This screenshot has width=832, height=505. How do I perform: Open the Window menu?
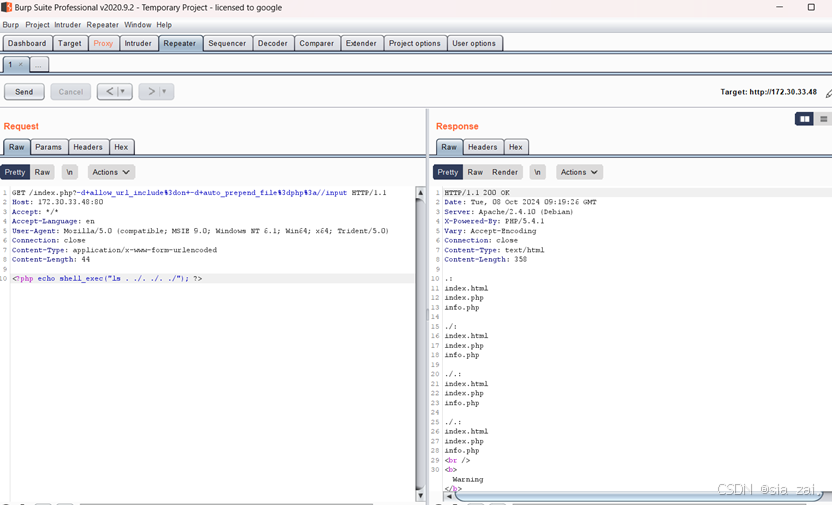pos(137,25)
